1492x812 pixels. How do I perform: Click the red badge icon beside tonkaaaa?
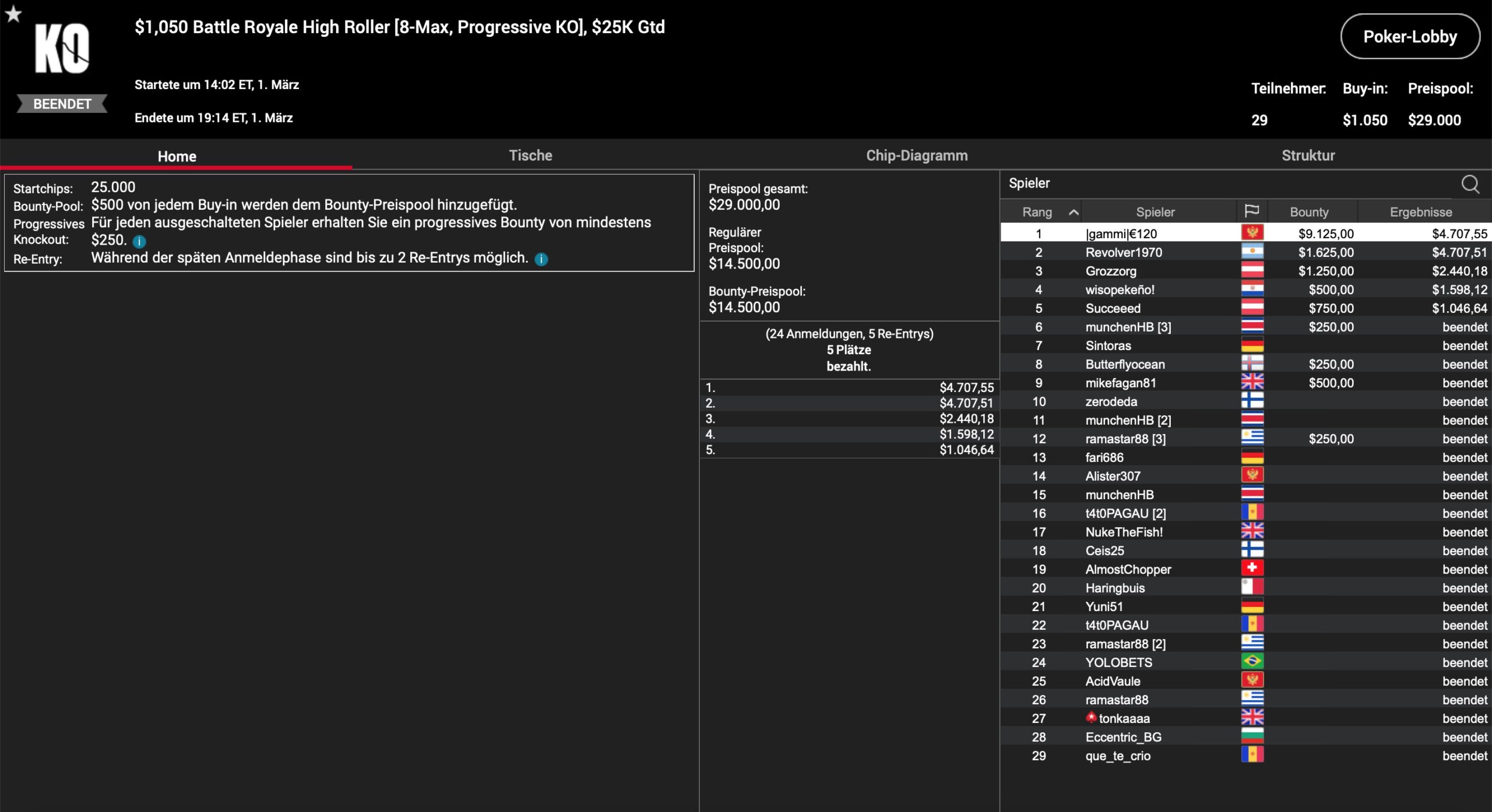1091,718
